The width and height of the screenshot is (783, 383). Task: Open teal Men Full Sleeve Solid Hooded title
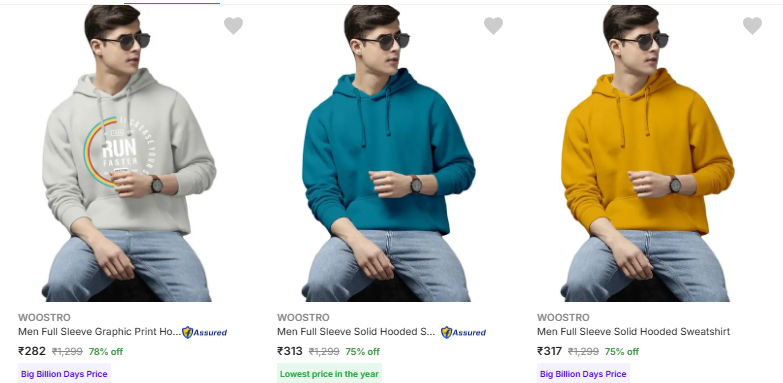click(356, 332)
